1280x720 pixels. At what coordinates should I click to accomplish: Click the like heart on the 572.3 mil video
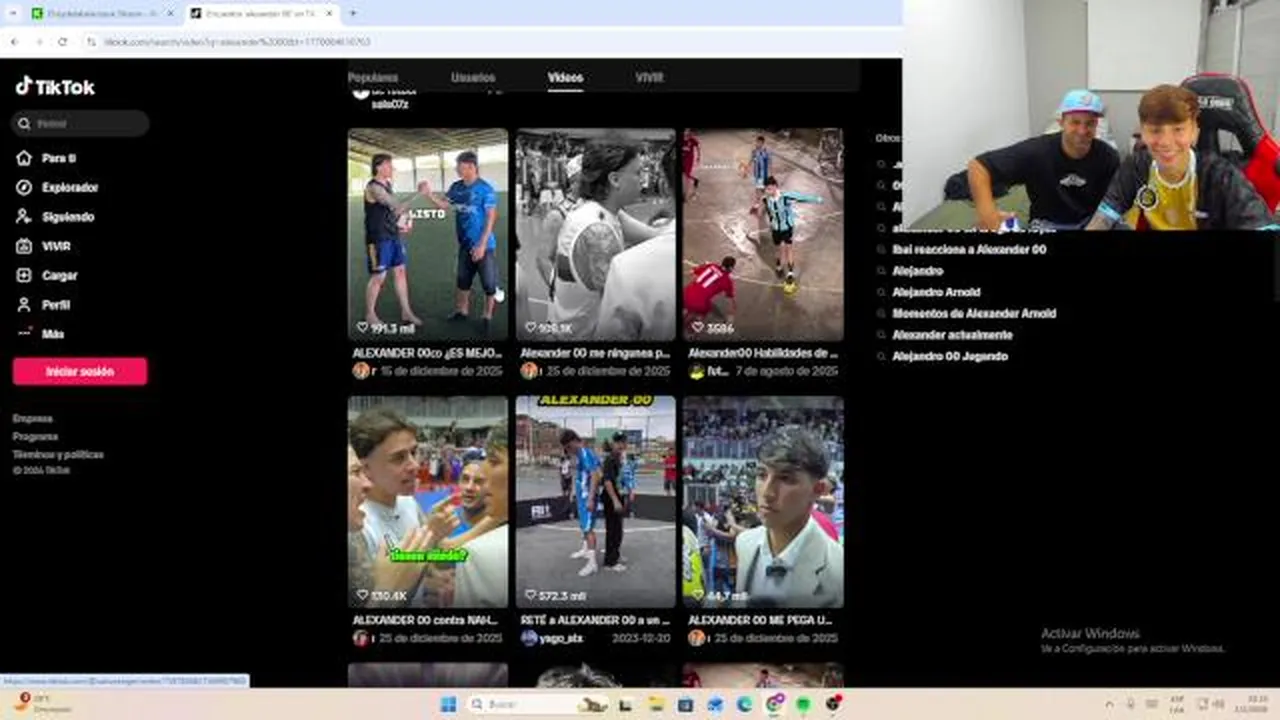(x=531, y=595)
